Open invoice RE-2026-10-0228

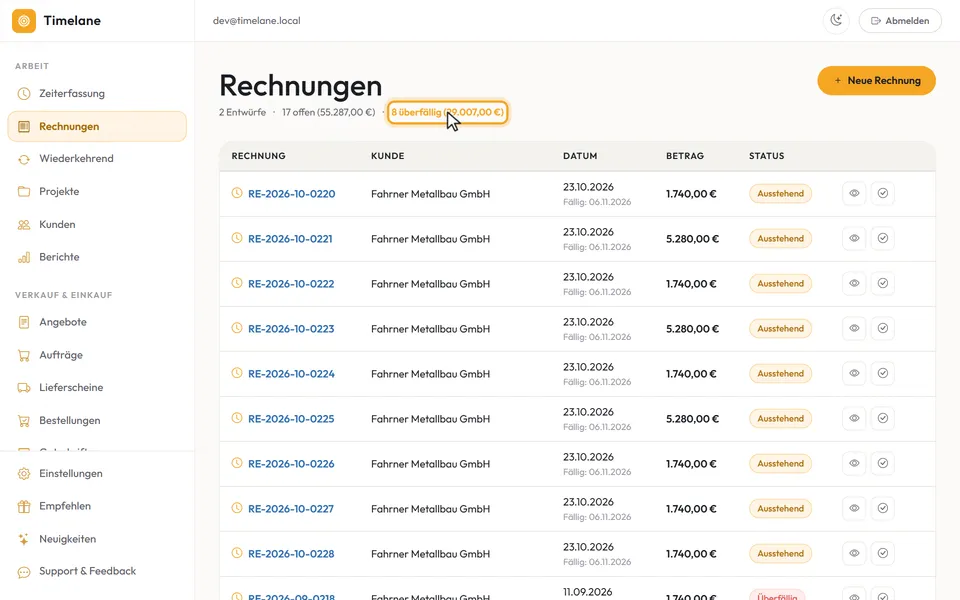291,554
